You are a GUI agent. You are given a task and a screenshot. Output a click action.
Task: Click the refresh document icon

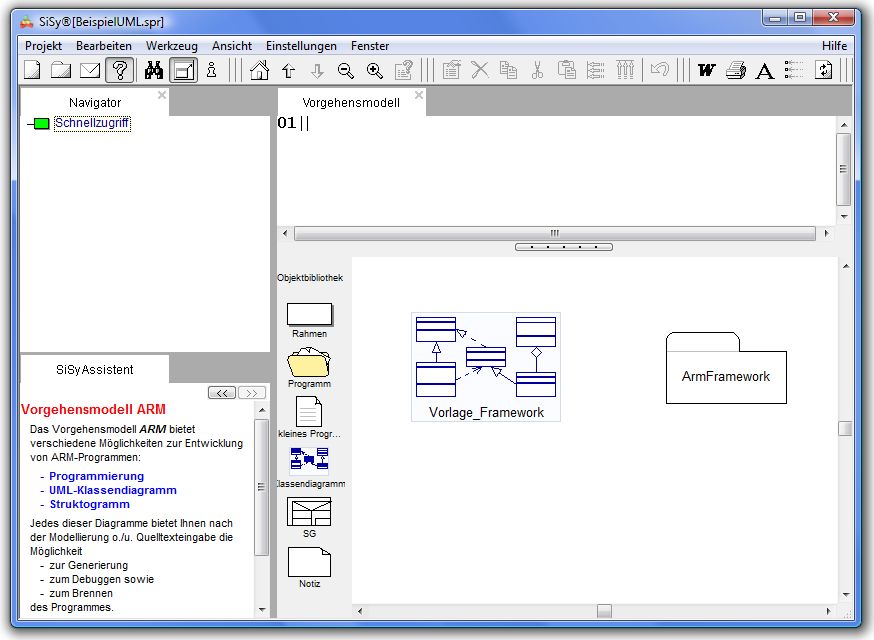tap(824, 70)
